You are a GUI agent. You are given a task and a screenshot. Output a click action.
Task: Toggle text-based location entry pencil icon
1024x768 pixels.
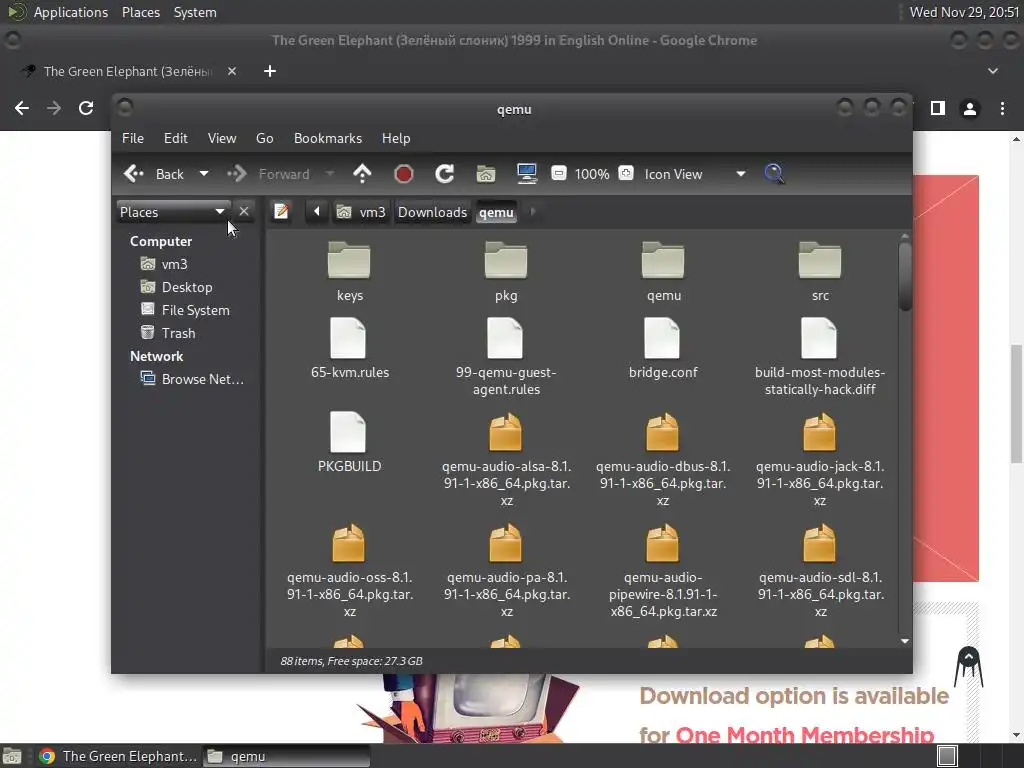[x=281, y=212]
